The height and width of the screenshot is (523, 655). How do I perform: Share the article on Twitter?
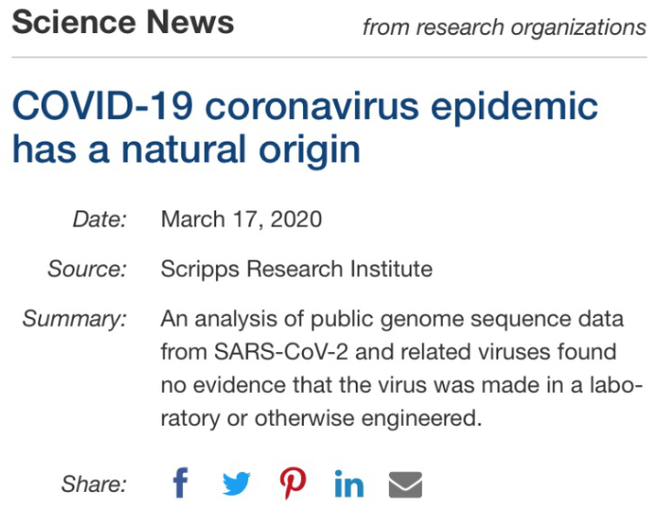point(236,484)
